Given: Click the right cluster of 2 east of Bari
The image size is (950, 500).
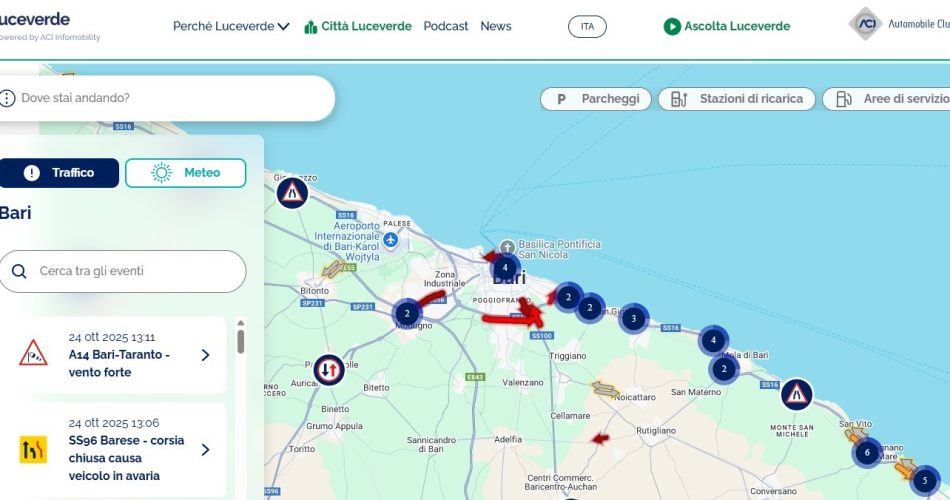Looking at the screenshot, I should pos(590,308).
